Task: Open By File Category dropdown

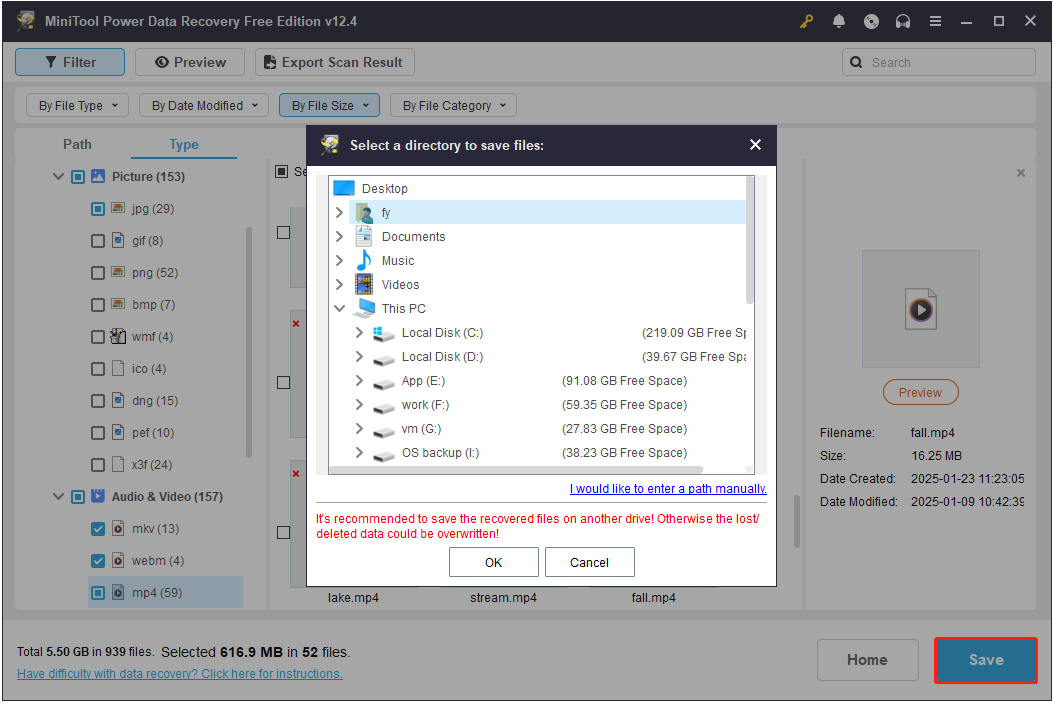Action: click(x=453, y=106)
